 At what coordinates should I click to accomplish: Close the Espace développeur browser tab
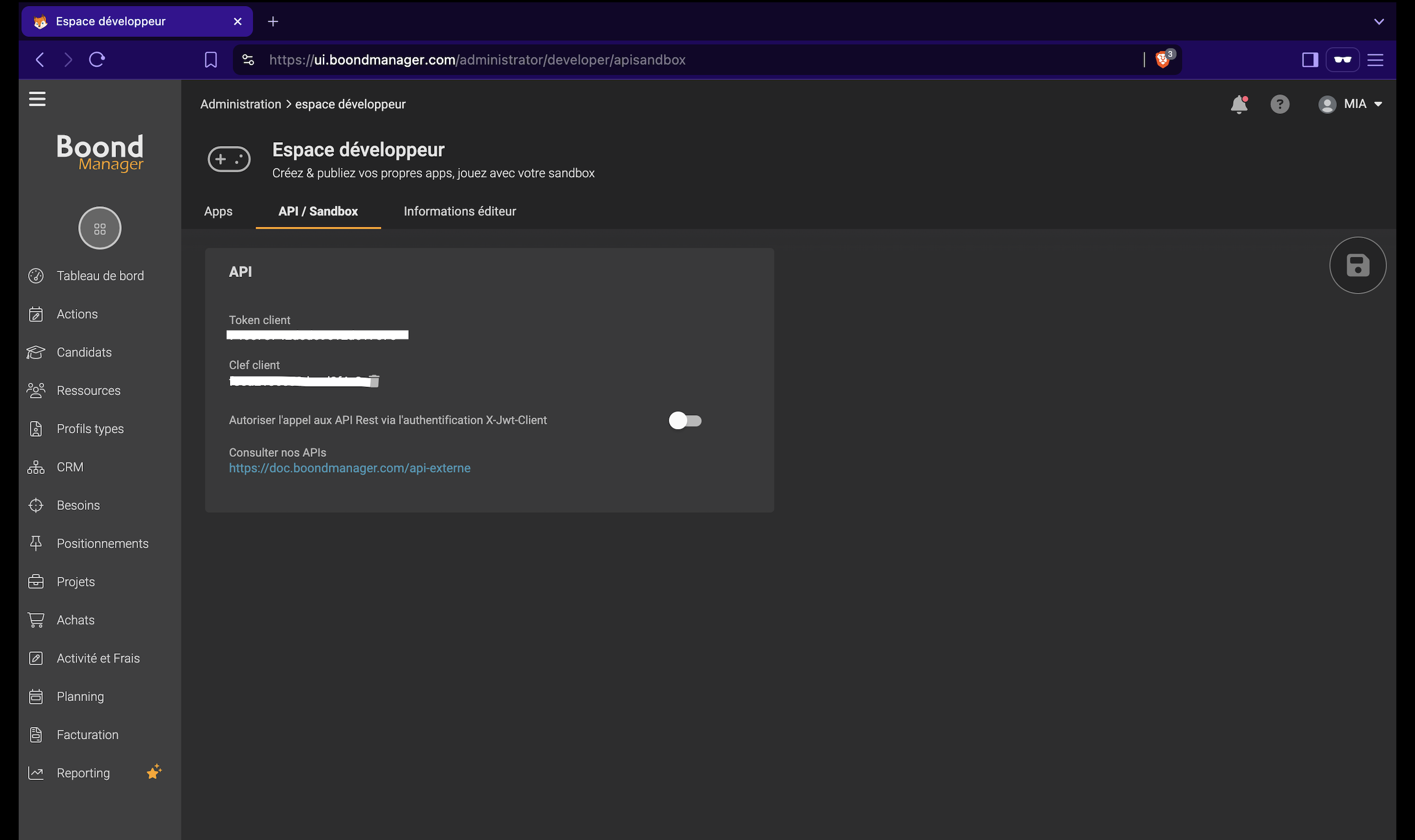tap(238, 22)
